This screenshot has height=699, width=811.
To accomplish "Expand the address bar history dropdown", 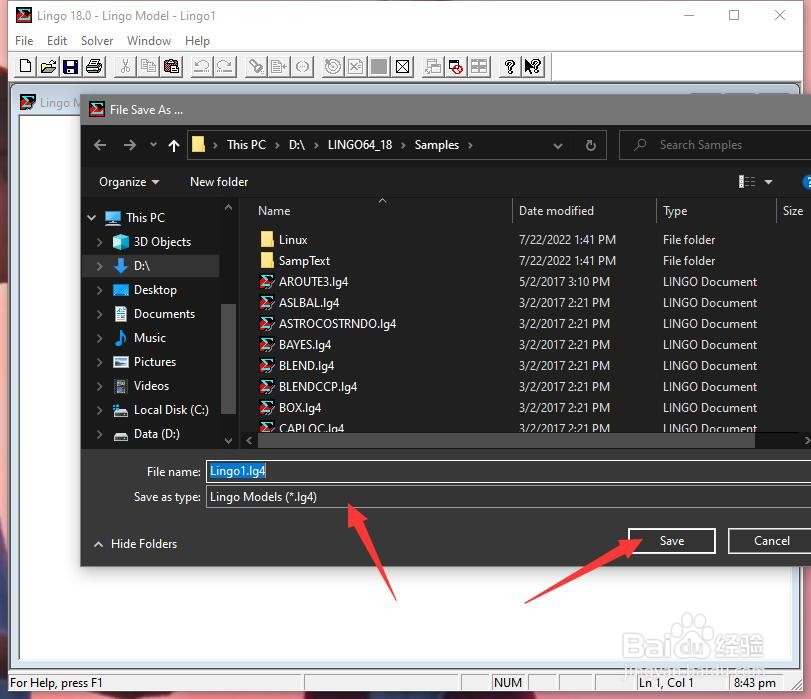I will click(x=558, y=146).
